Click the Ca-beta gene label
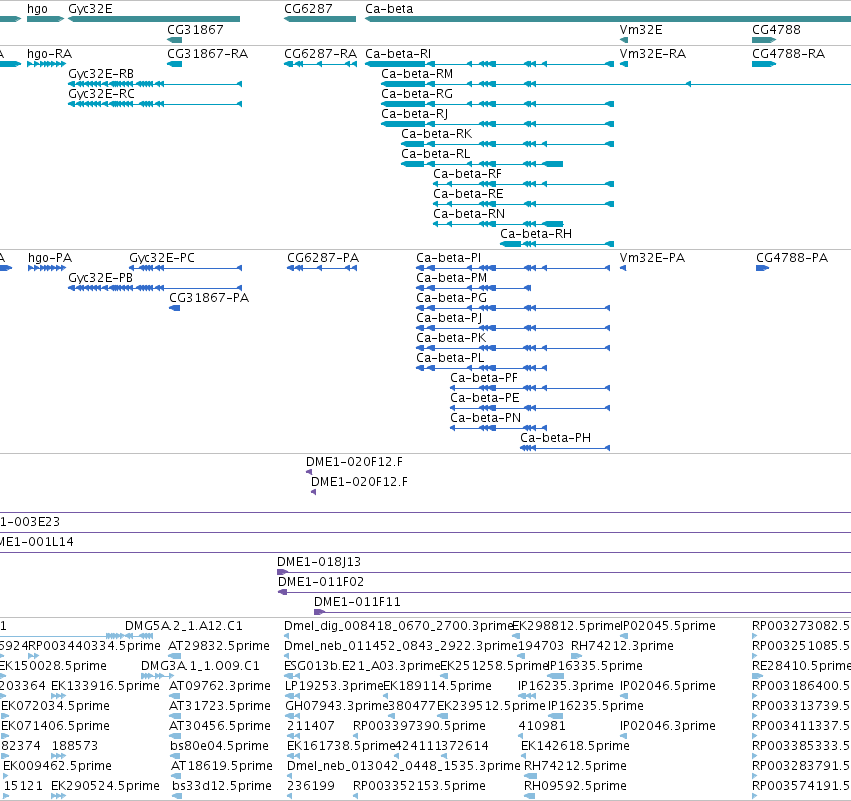This screenshot has height=801, width=851. [x=389, y=9]
